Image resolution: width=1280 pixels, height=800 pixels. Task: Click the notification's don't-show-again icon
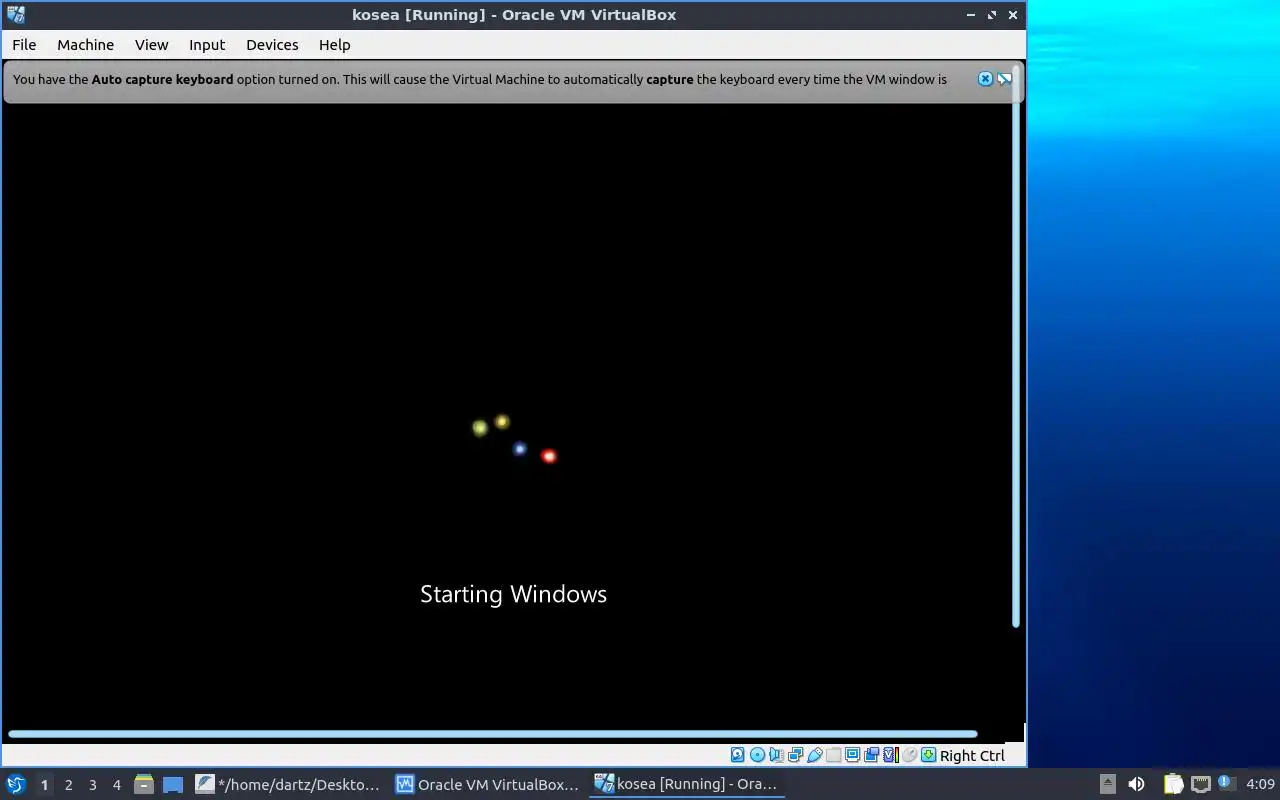[x=1004, y=79]
